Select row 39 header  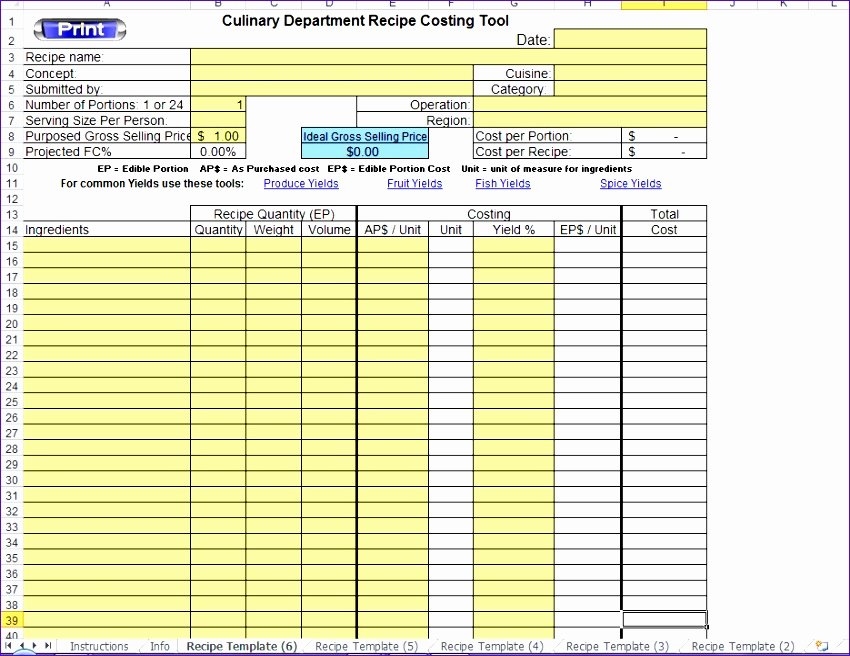(12, 620)
